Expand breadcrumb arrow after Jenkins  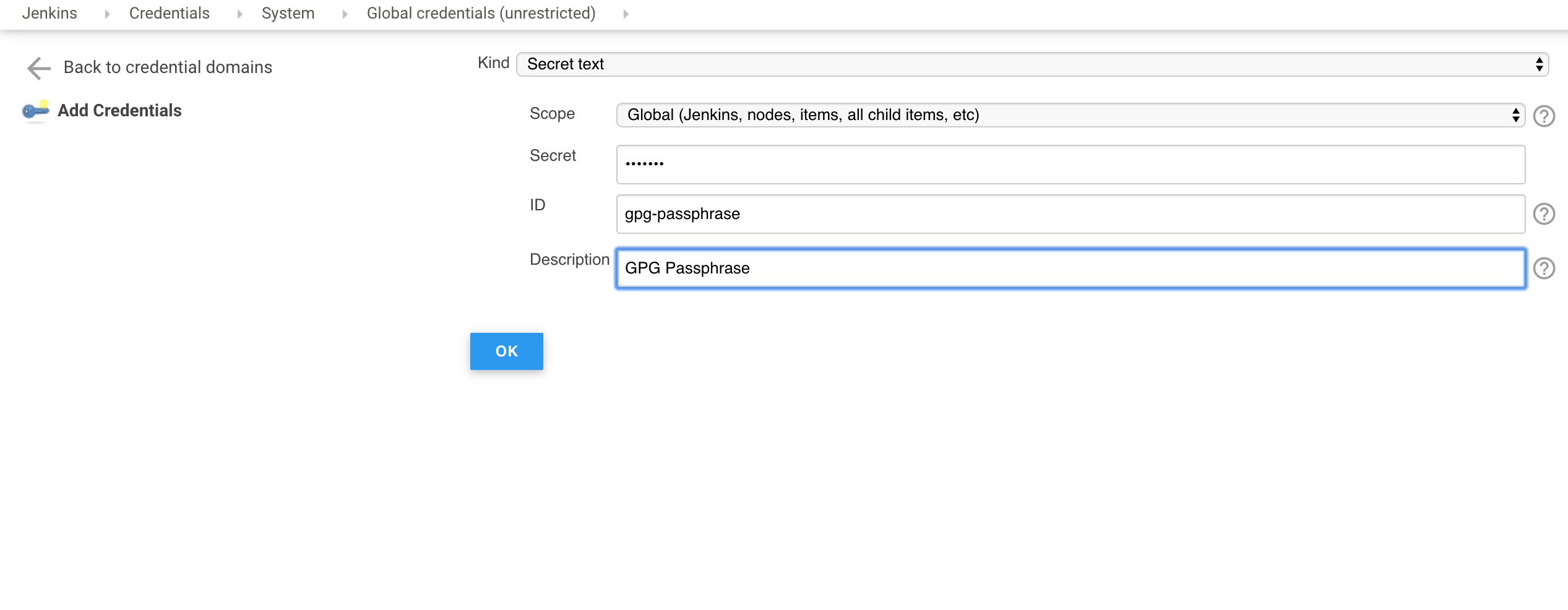pyautogui.click(x=107, y=14)
